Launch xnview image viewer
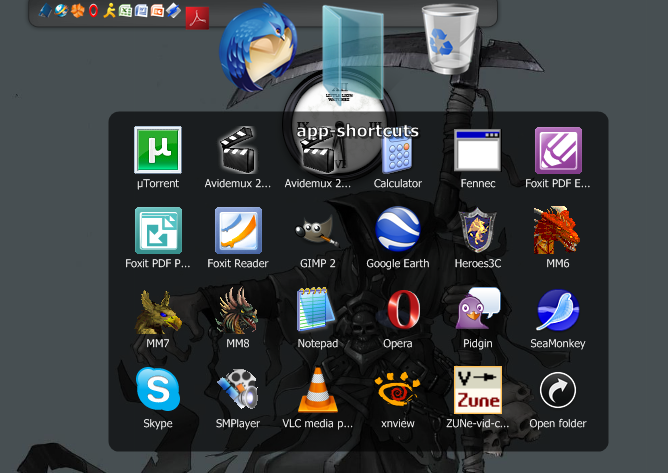Viewport: 668px width, 473px height. pos(397,389)
